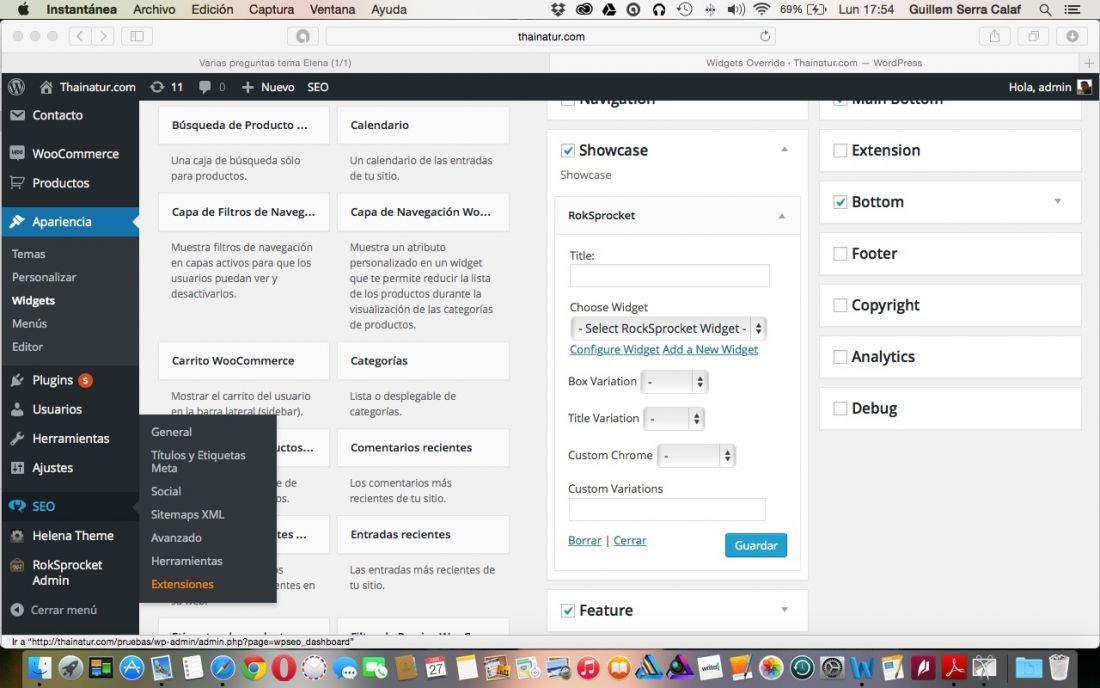Open the Custom Chrome dropdown
The width and height of the screenshot is (1100, 688).
[x=696, y=456]
